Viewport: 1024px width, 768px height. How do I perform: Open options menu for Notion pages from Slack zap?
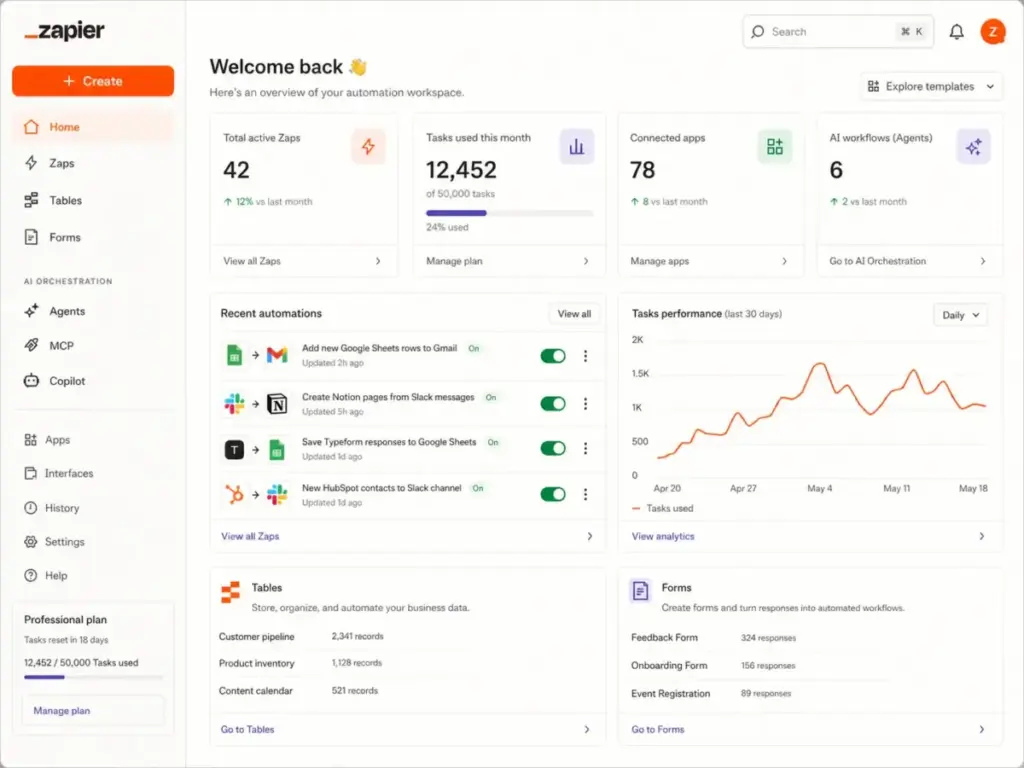coord(585,404)
